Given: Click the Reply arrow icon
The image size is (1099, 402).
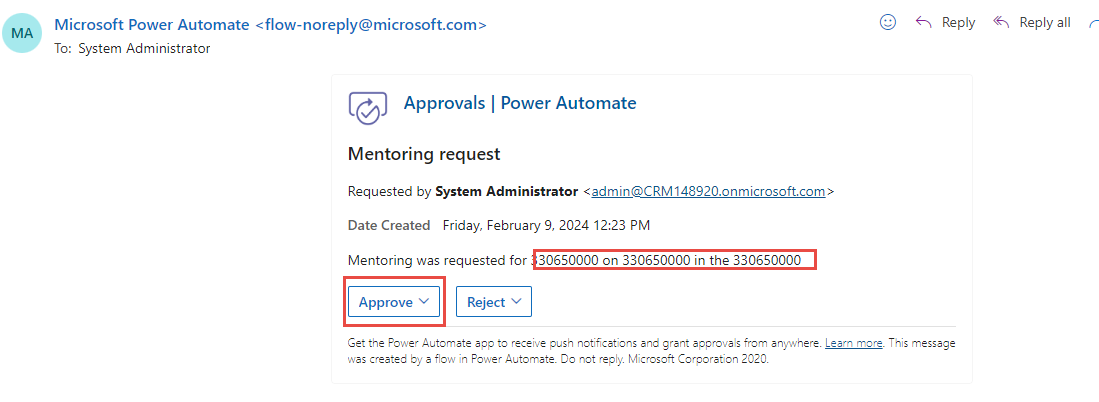Looking at the screenshot, I should click(x=924, y=22).
